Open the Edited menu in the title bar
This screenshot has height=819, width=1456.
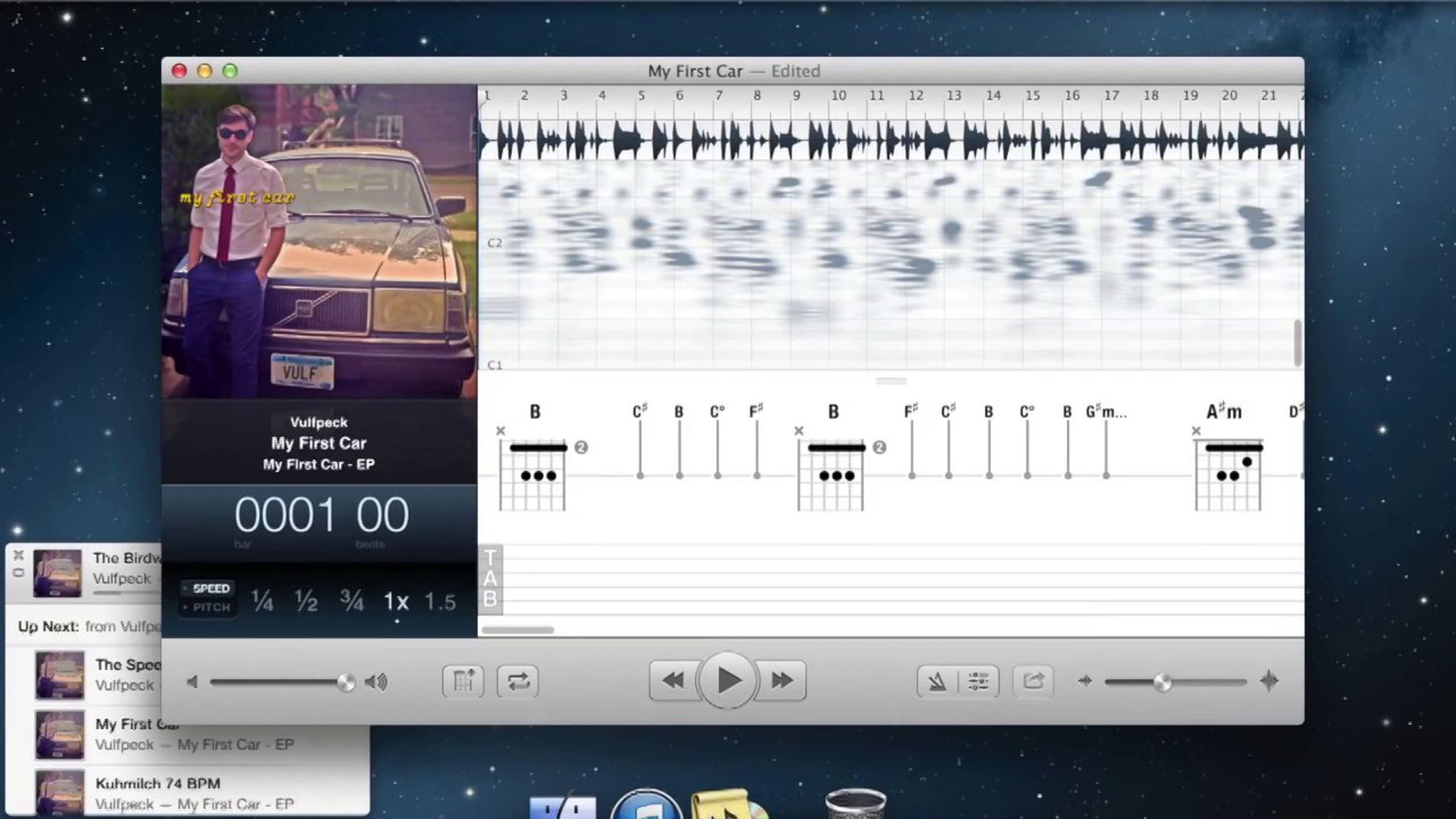(795, 71)
